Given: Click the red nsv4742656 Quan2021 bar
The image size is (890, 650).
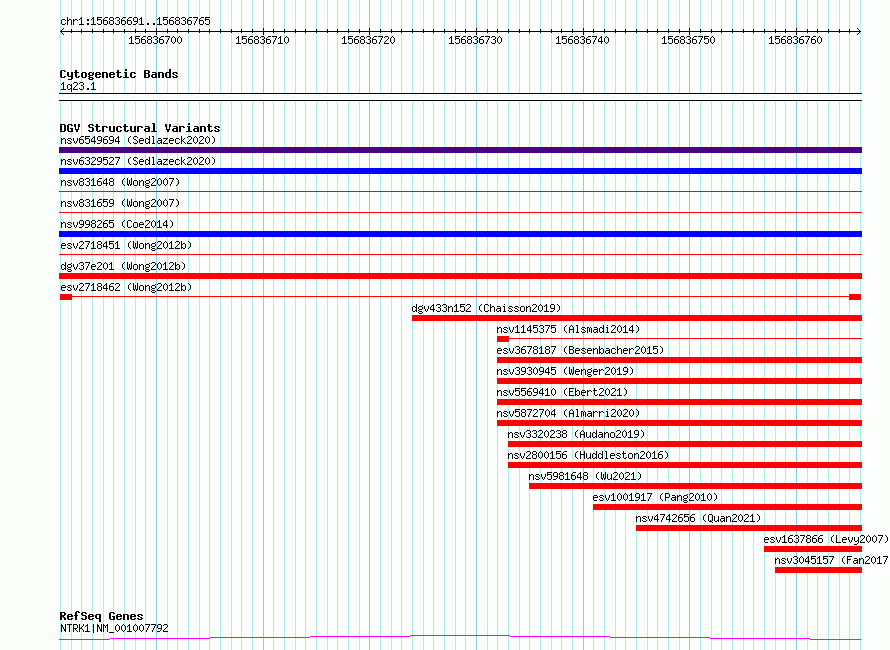Looking at the screenshot, I should coord(749,528).
